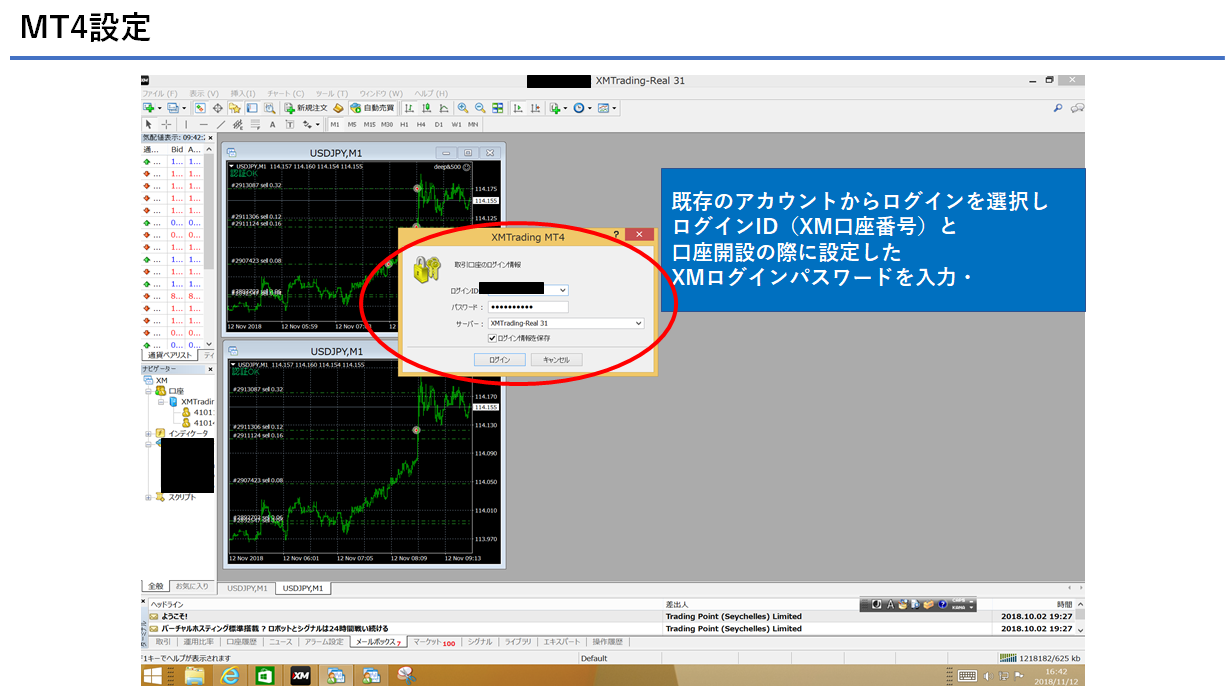Open Internet Explorer from the taskbar

[230, 676]
